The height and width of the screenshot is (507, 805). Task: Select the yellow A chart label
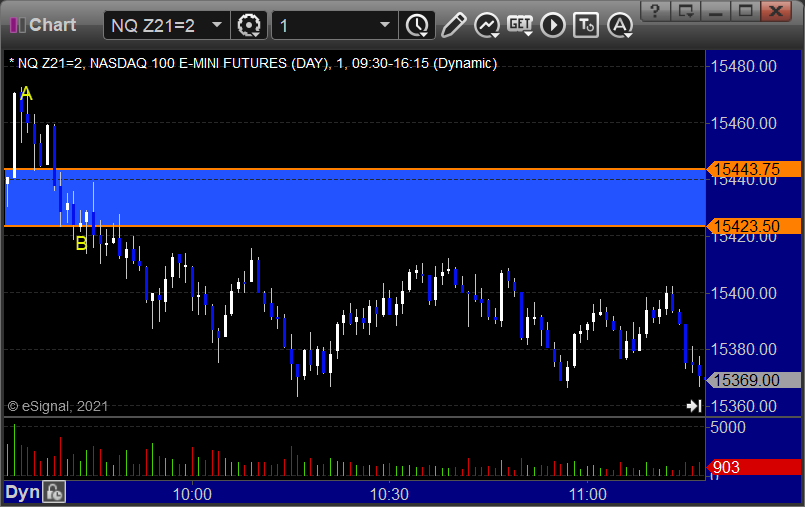(26, 94)
